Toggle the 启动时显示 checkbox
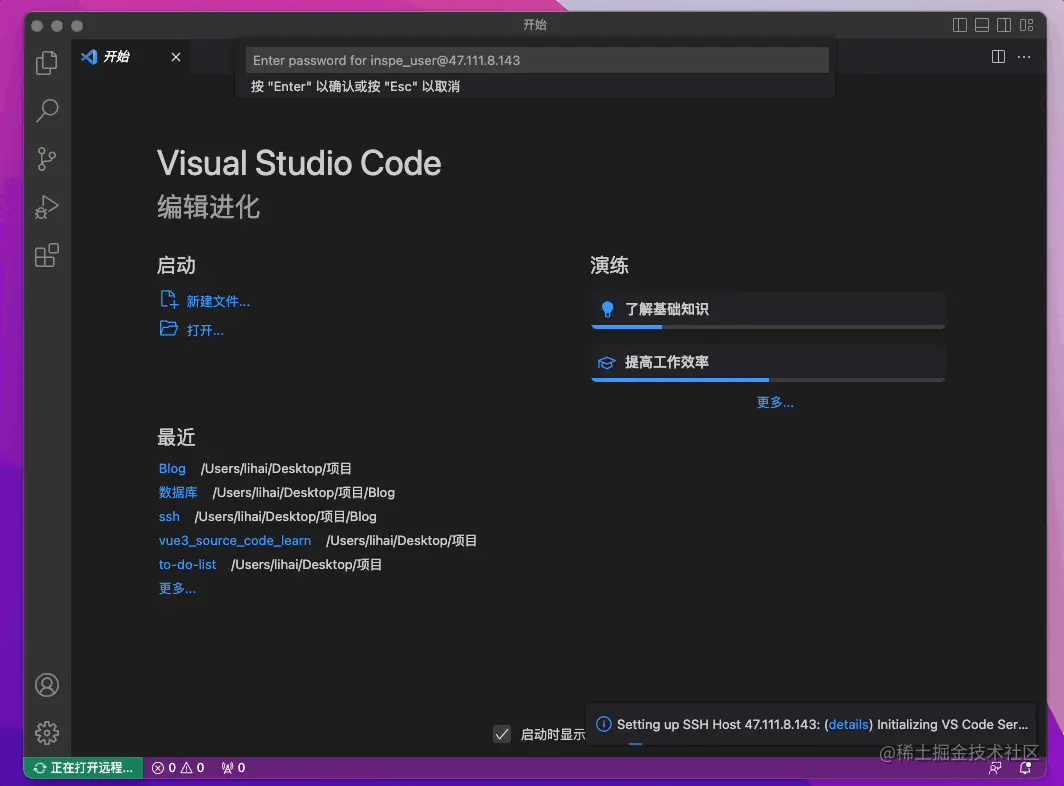 [x=502, y=734]
